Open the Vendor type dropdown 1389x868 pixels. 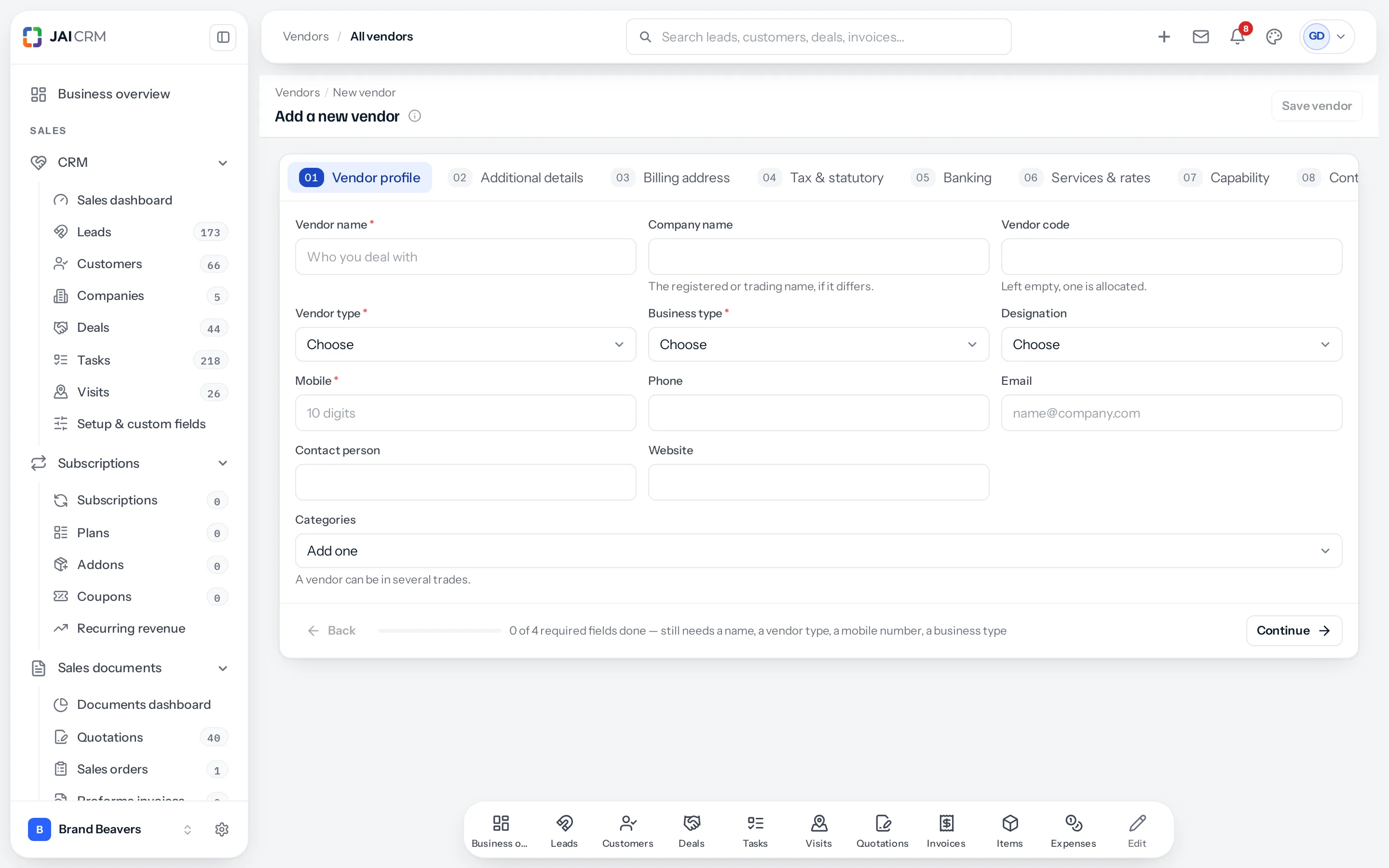[465, 344]
